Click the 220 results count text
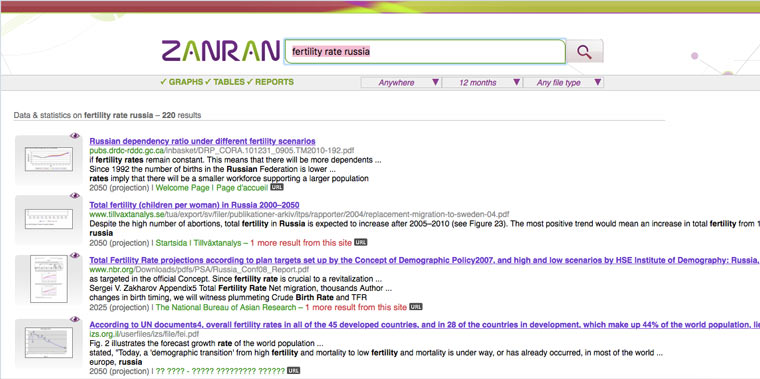The image size is (760, 379). (x=182, y=115)
